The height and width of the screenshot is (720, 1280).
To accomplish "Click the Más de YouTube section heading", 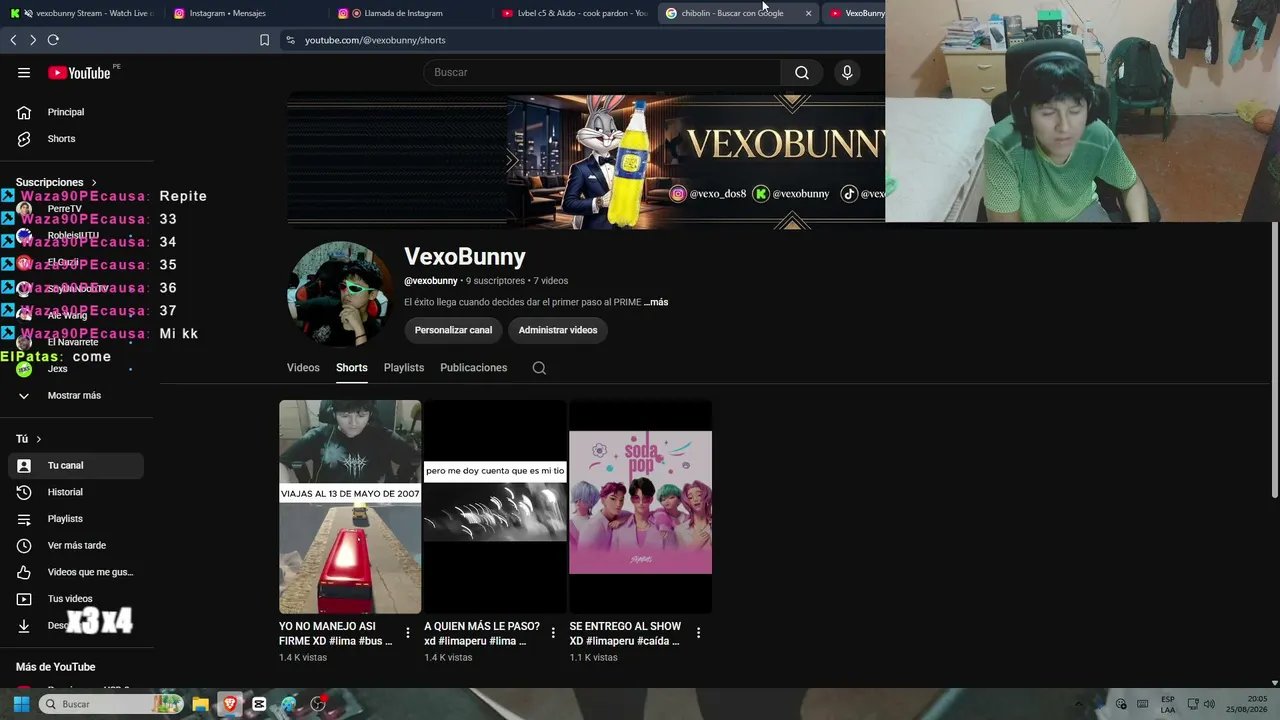I will click(55, 667).
